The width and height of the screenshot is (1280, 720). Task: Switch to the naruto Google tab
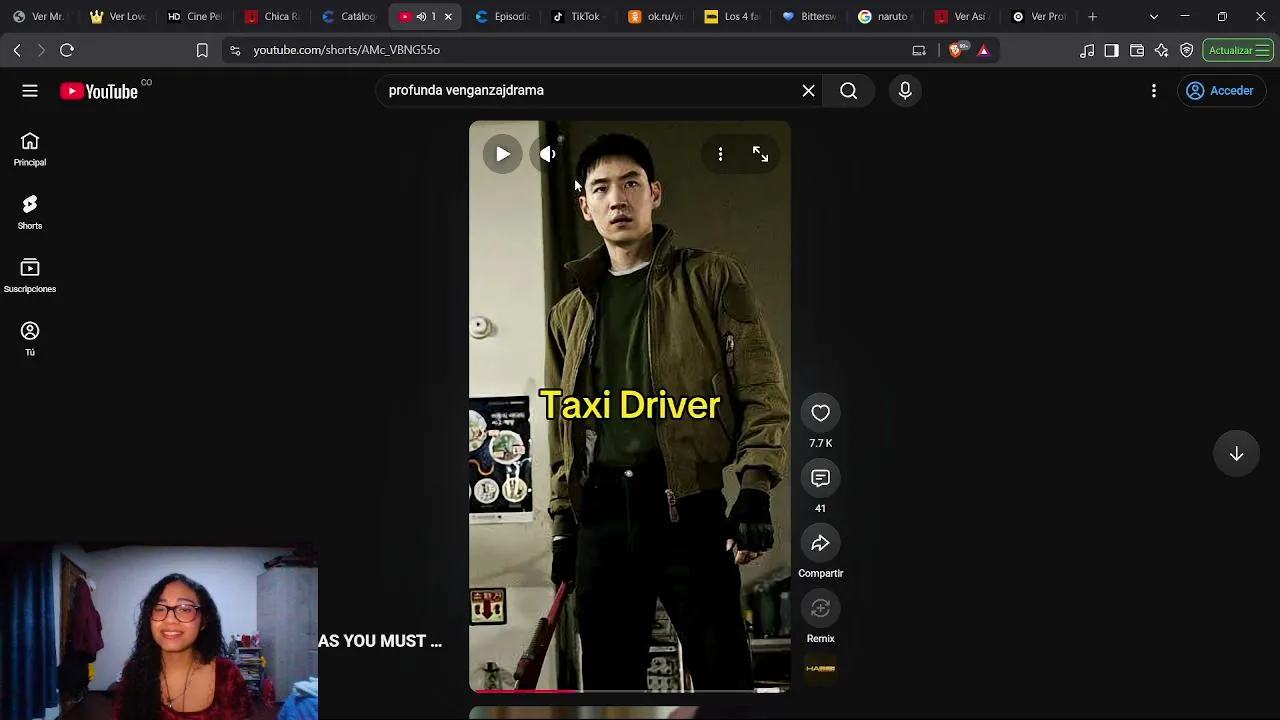pos(886,17)
